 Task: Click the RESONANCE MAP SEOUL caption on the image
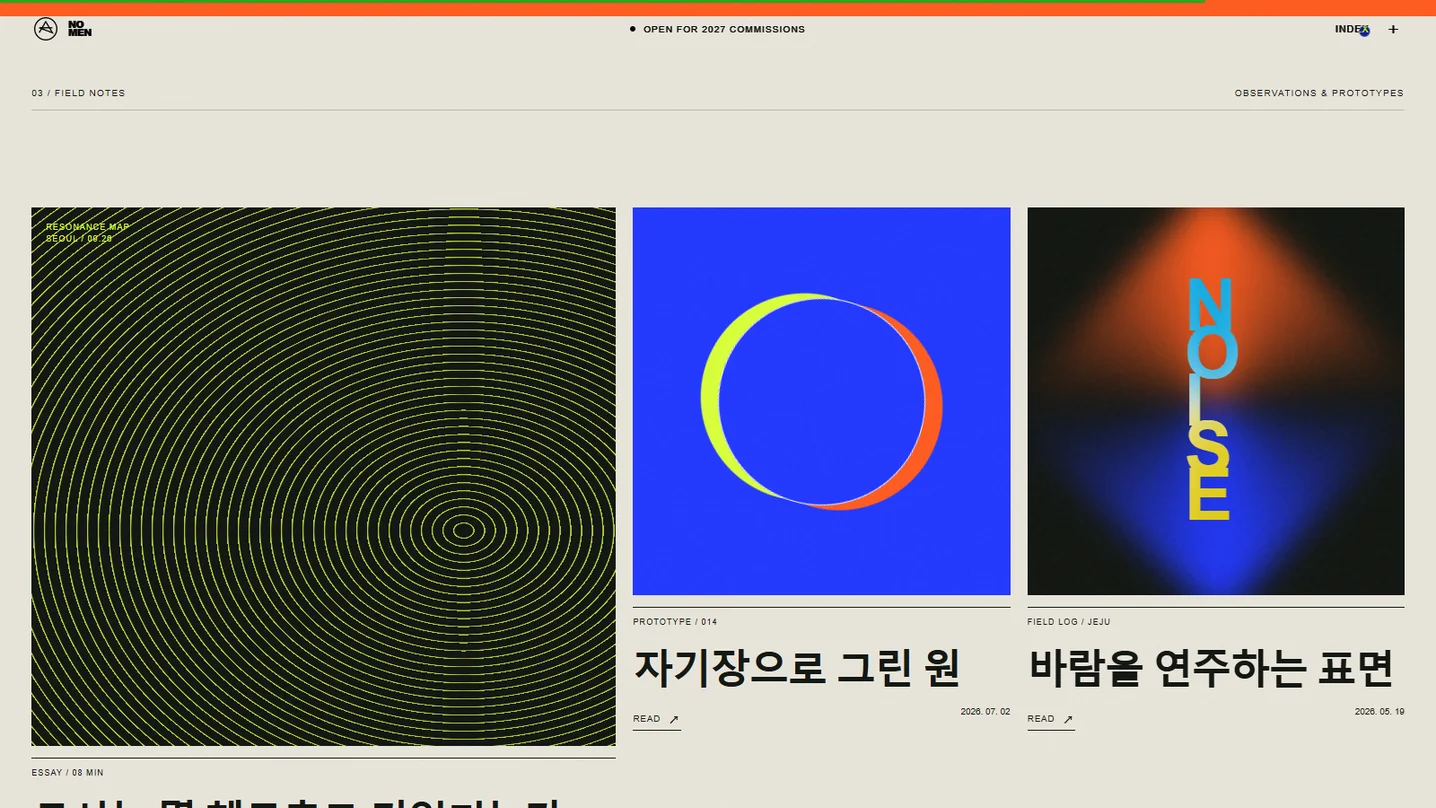[87, 233]
